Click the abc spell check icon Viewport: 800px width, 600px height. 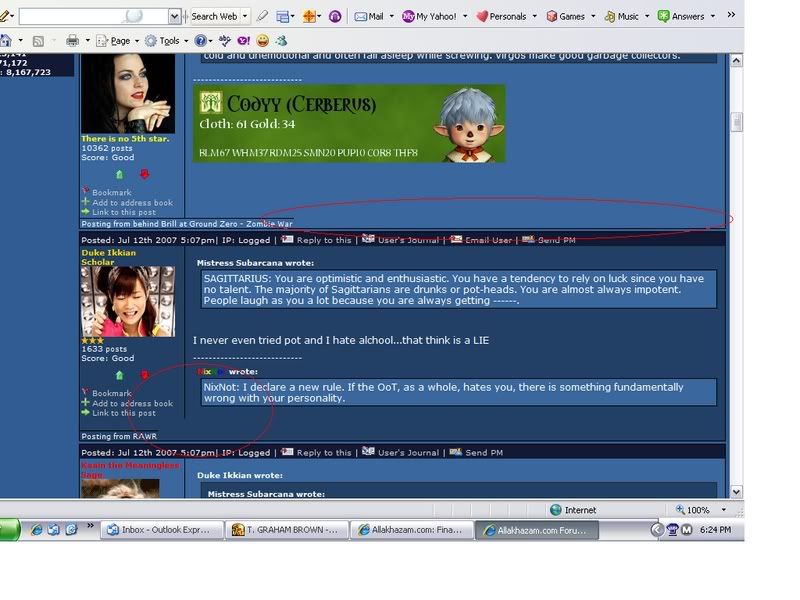coord(224,40)
